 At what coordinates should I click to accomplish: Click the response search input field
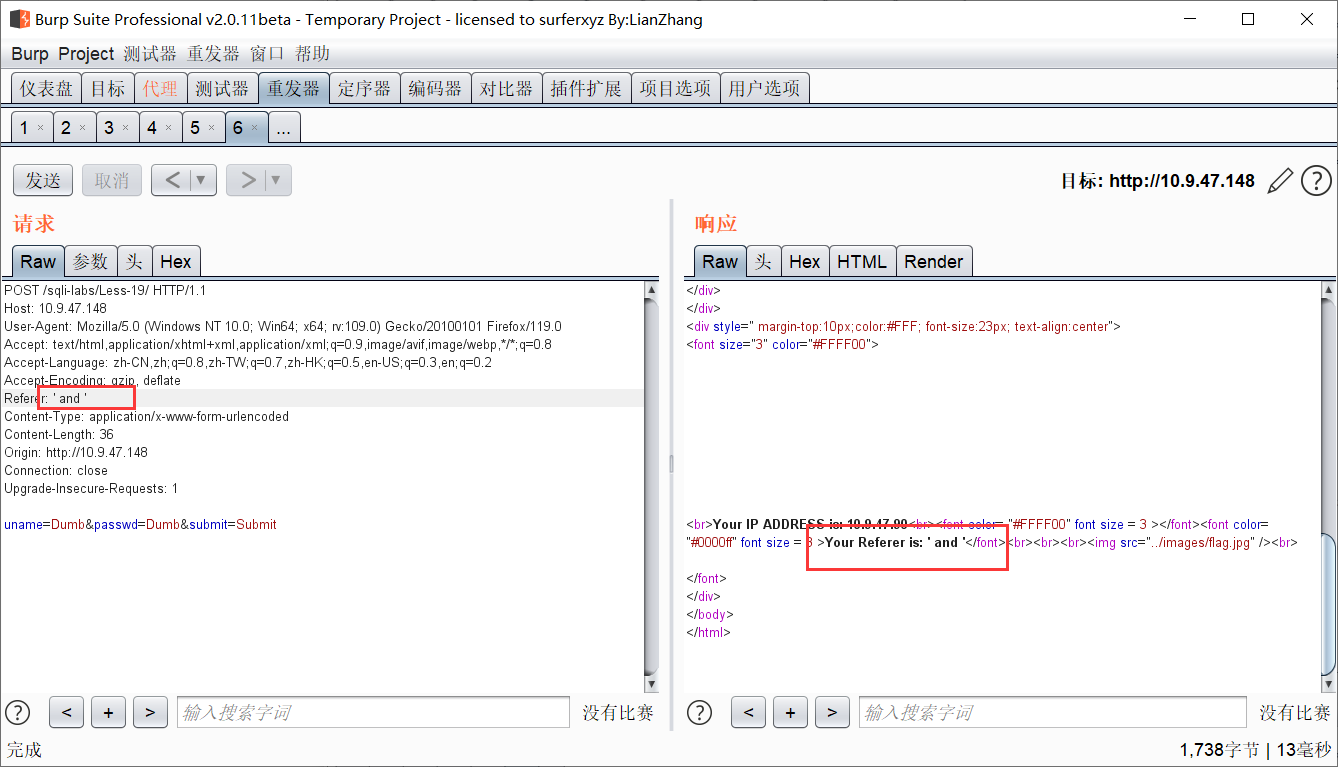pos(1052,712)
